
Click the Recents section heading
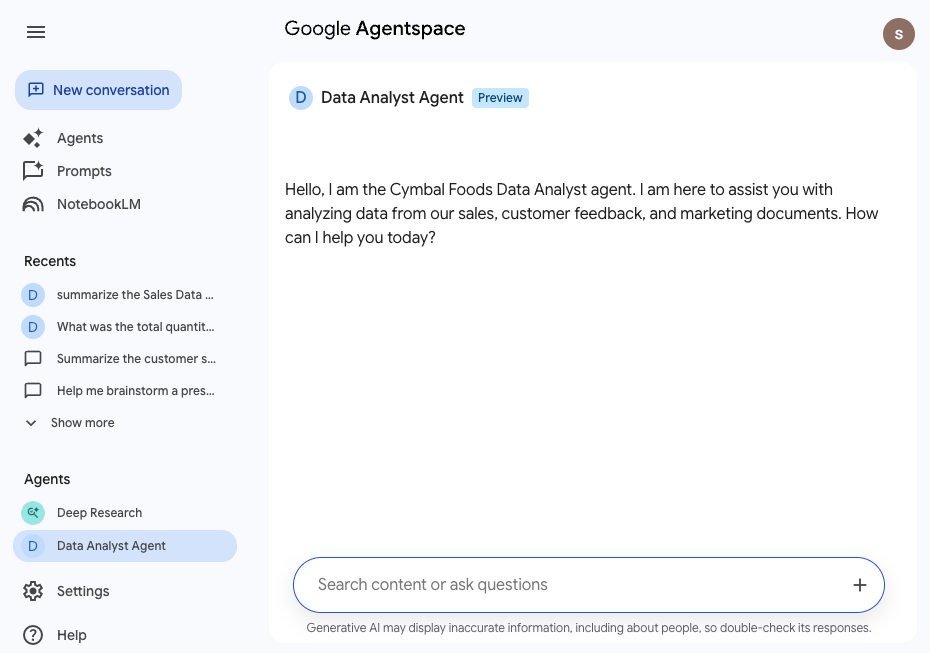(x=50, y=262)
